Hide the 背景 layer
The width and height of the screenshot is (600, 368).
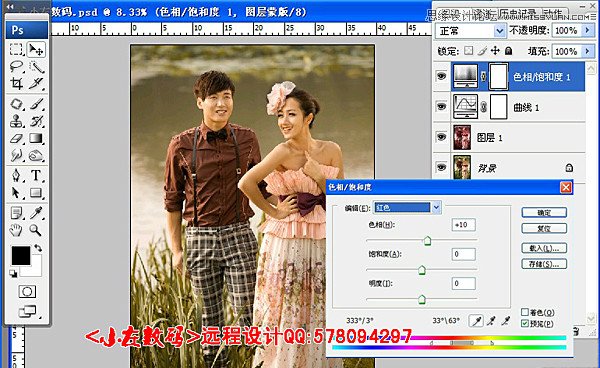[x=441, y=167]
